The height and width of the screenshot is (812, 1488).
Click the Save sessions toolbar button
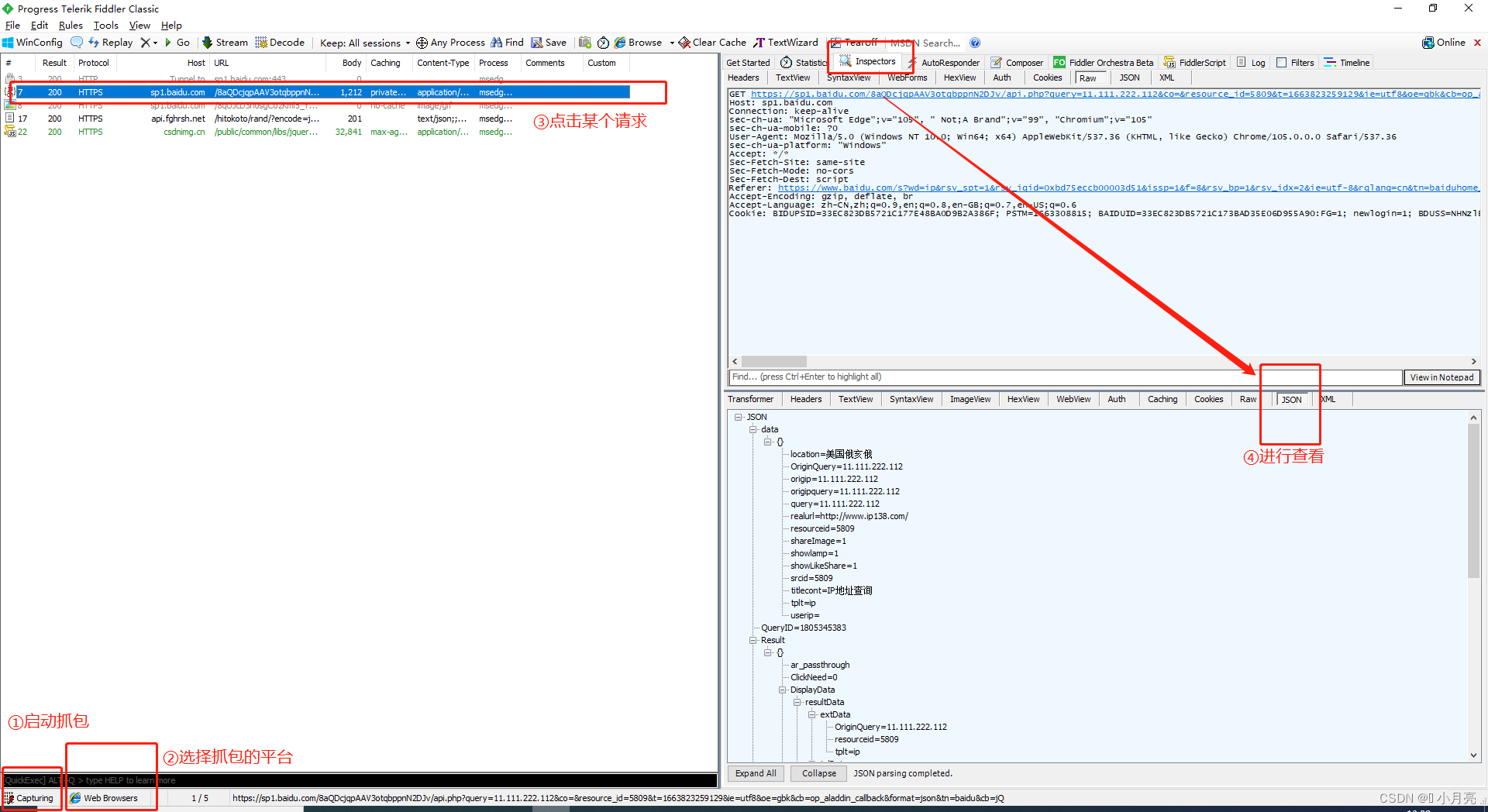(x=549, y=43)
